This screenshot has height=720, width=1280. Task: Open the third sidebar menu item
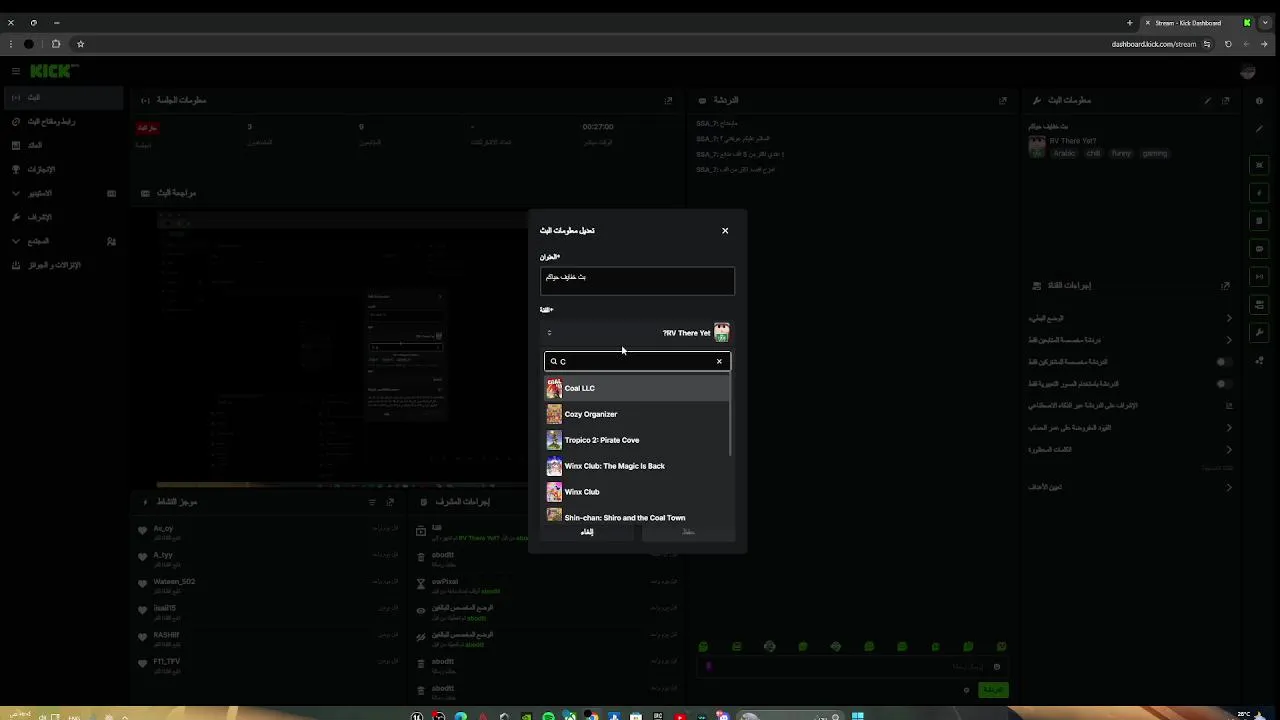[62, 145]
